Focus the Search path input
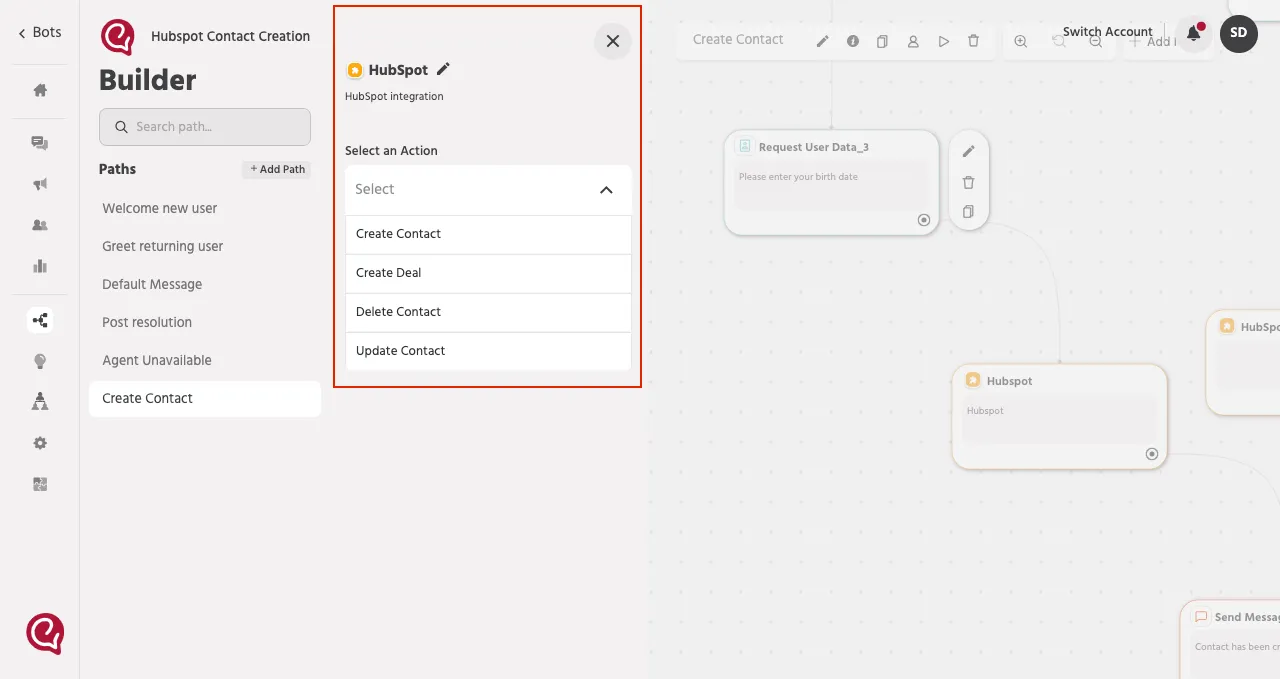This screenshot has height=679, width=1280. (205, 127)
